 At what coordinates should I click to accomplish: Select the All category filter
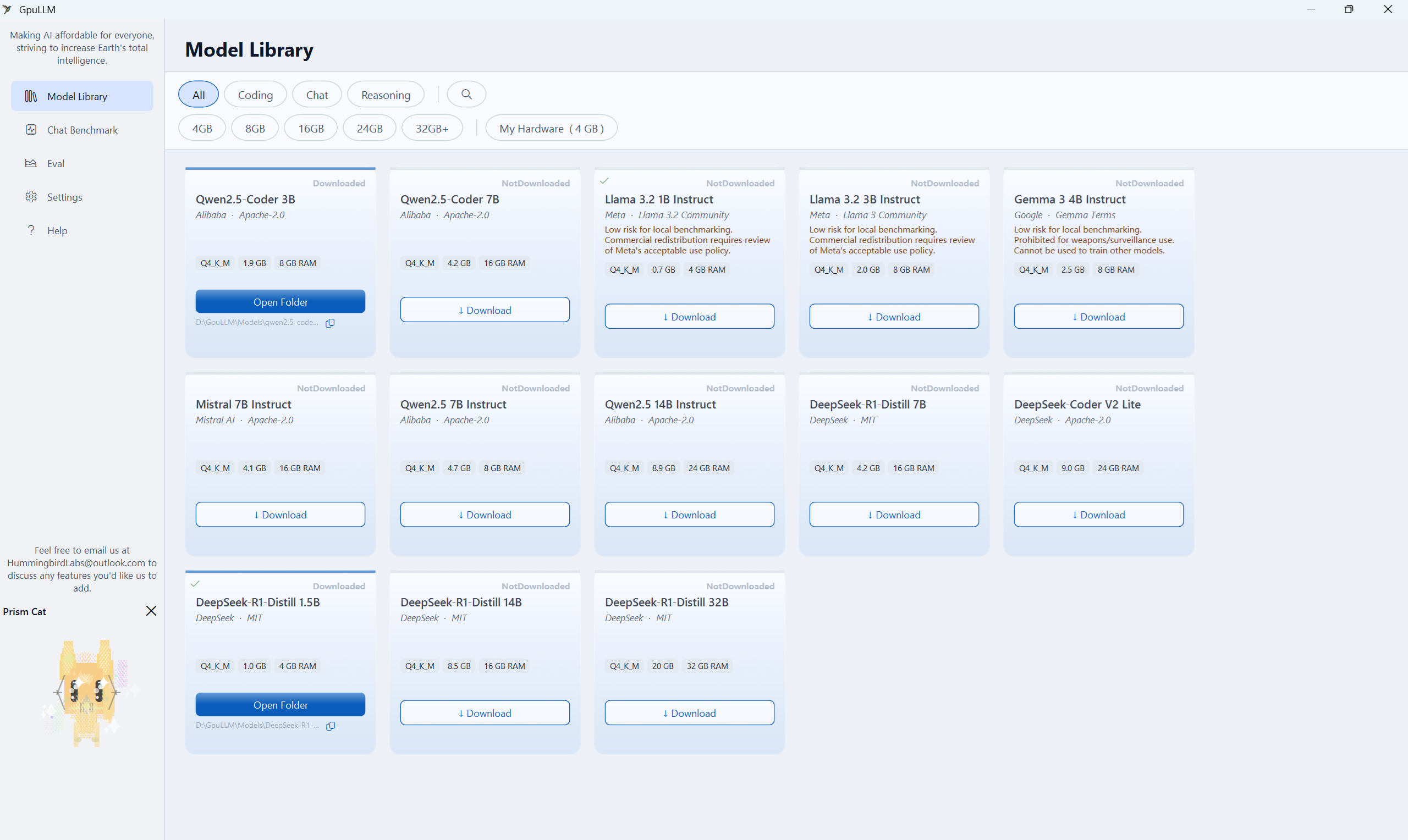pos(198,95)
